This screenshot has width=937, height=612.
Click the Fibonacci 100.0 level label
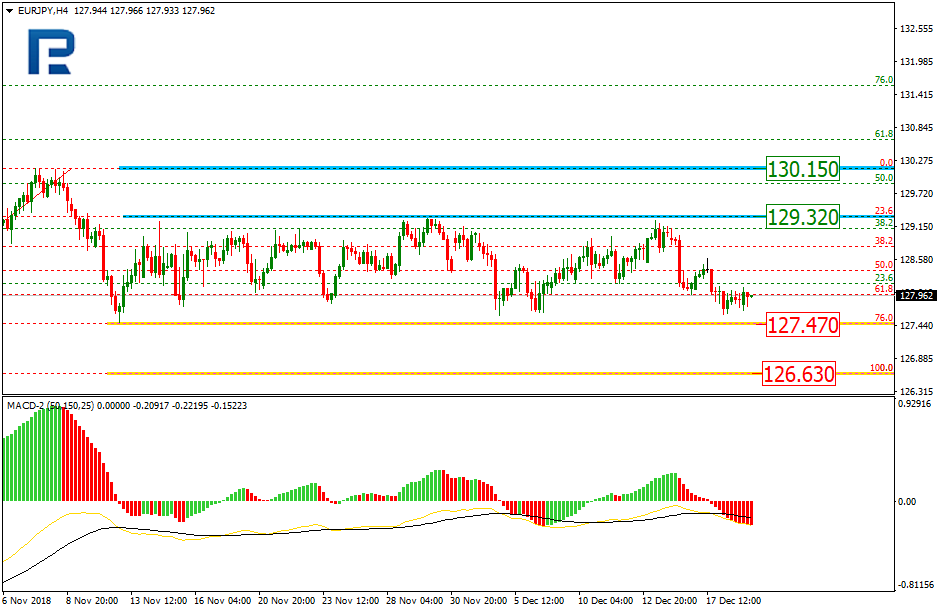tap(881, 368)
